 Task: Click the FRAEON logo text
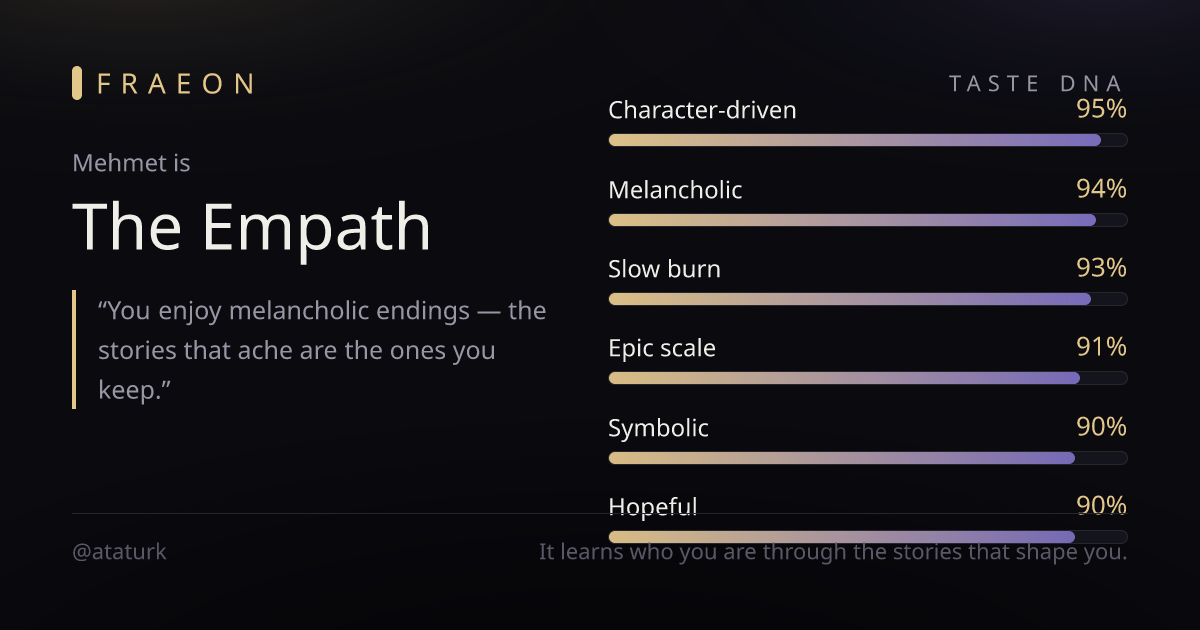tap(176, 84)
